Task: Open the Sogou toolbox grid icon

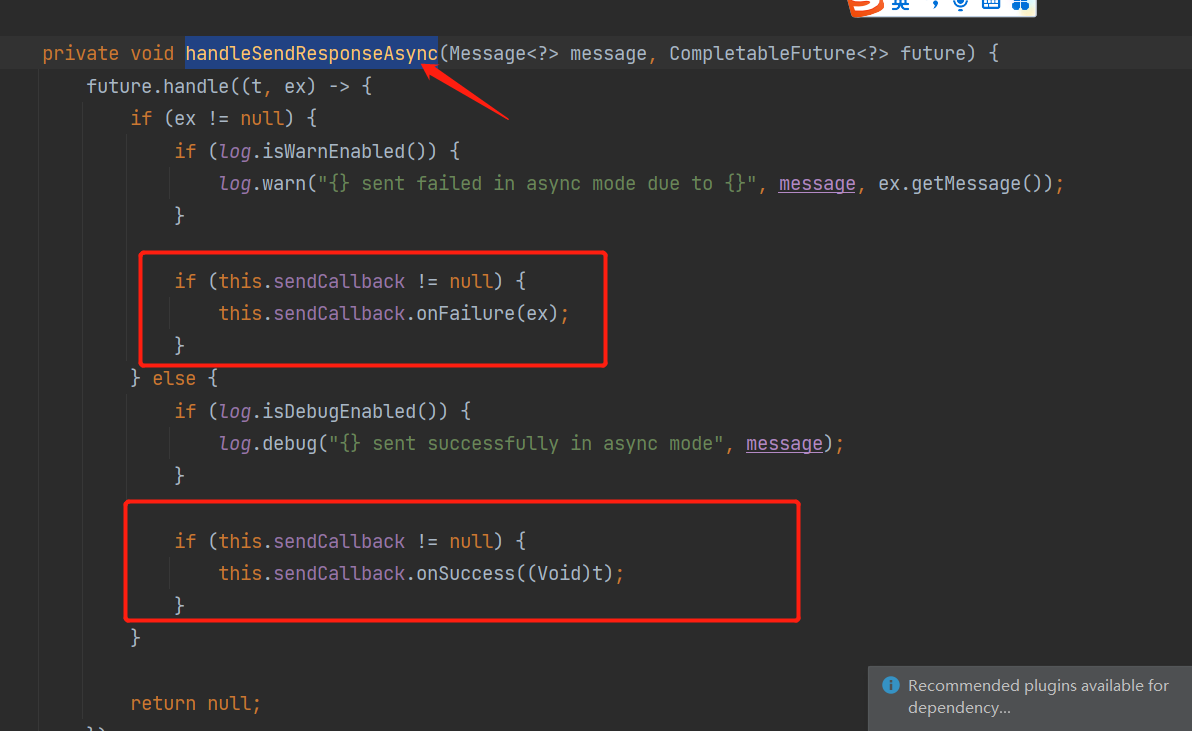Action: coord(1020,7)
